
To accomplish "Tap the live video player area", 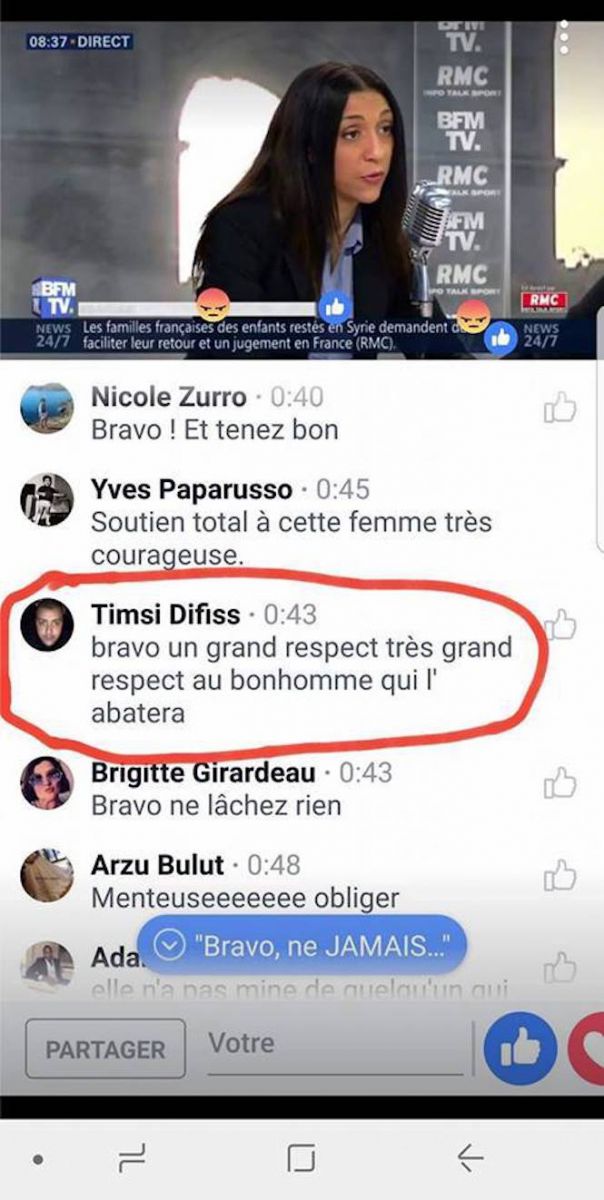I will pos(302,189).
